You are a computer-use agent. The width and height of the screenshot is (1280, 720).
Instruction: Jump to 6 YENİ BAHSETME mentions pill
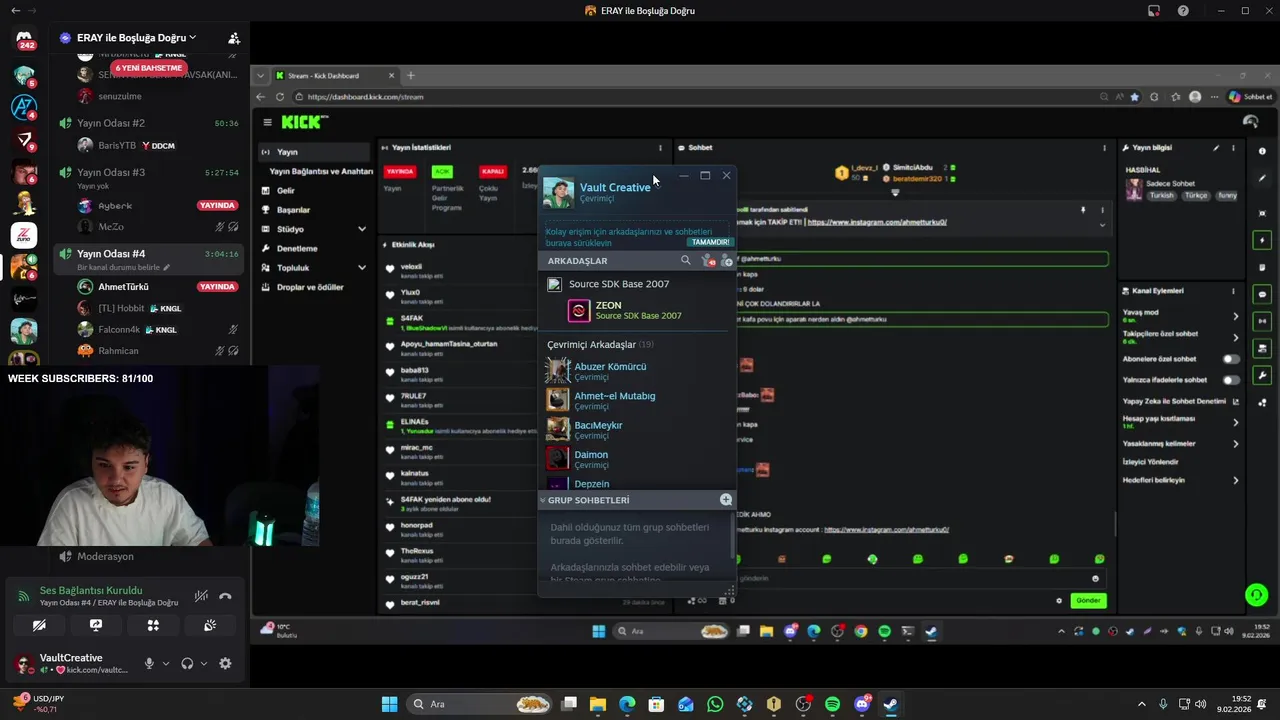[148, 68]
